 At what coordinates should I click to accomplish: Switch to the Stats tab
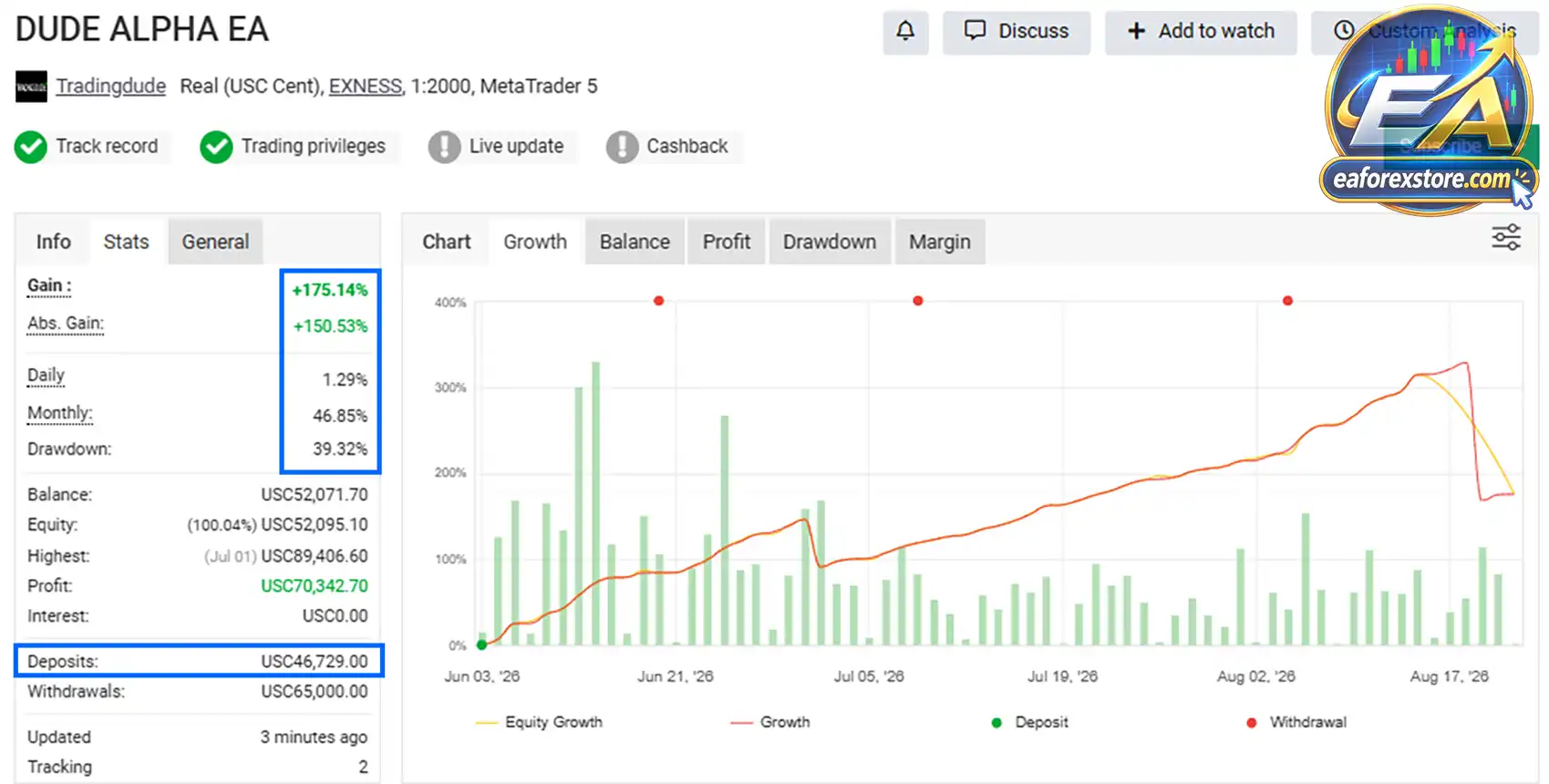126,242
